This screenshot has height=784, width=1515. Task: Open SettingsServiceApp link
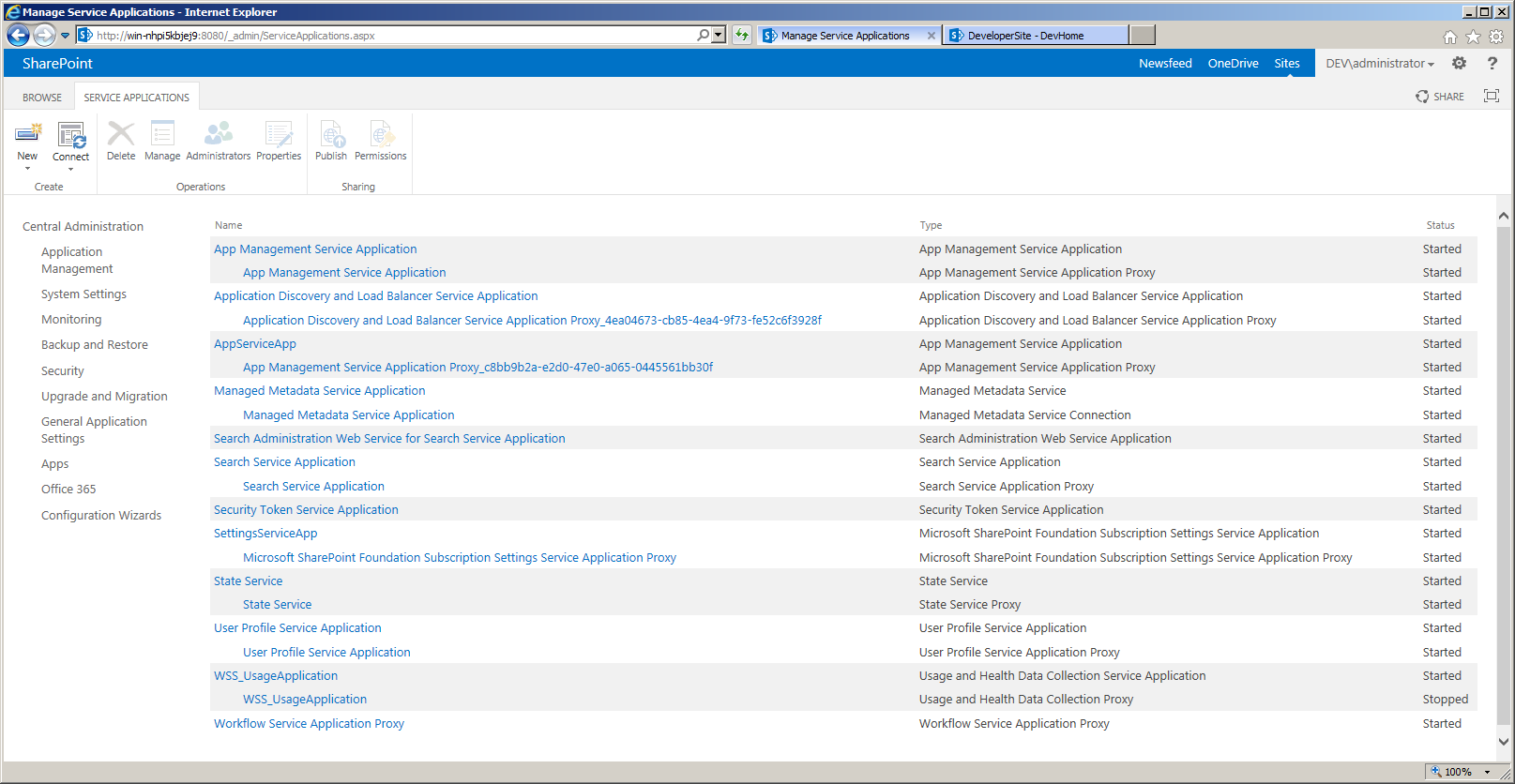point(265,533)
